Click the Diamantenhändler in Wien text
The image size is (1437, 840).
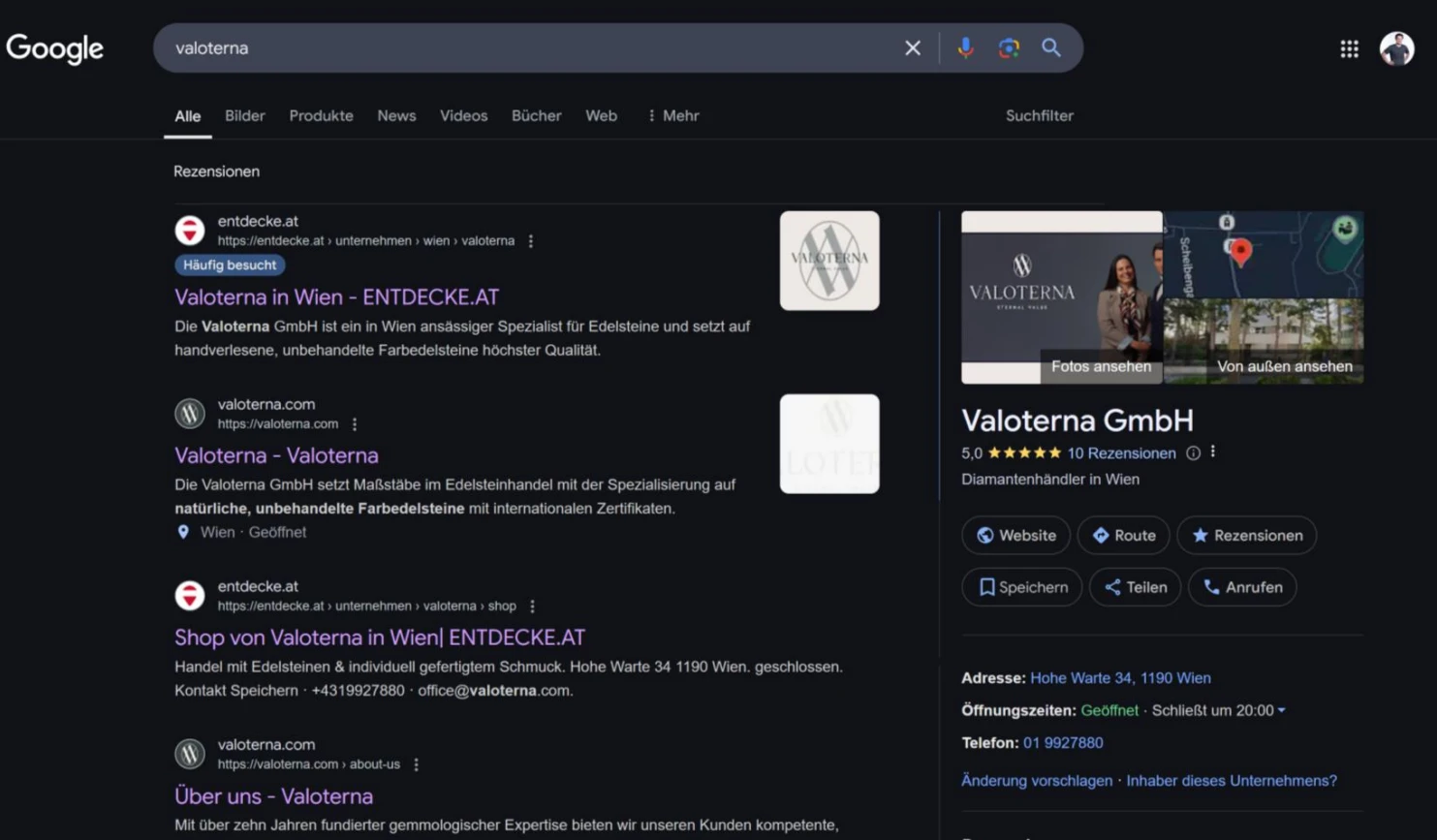[x=1050, y=480]
